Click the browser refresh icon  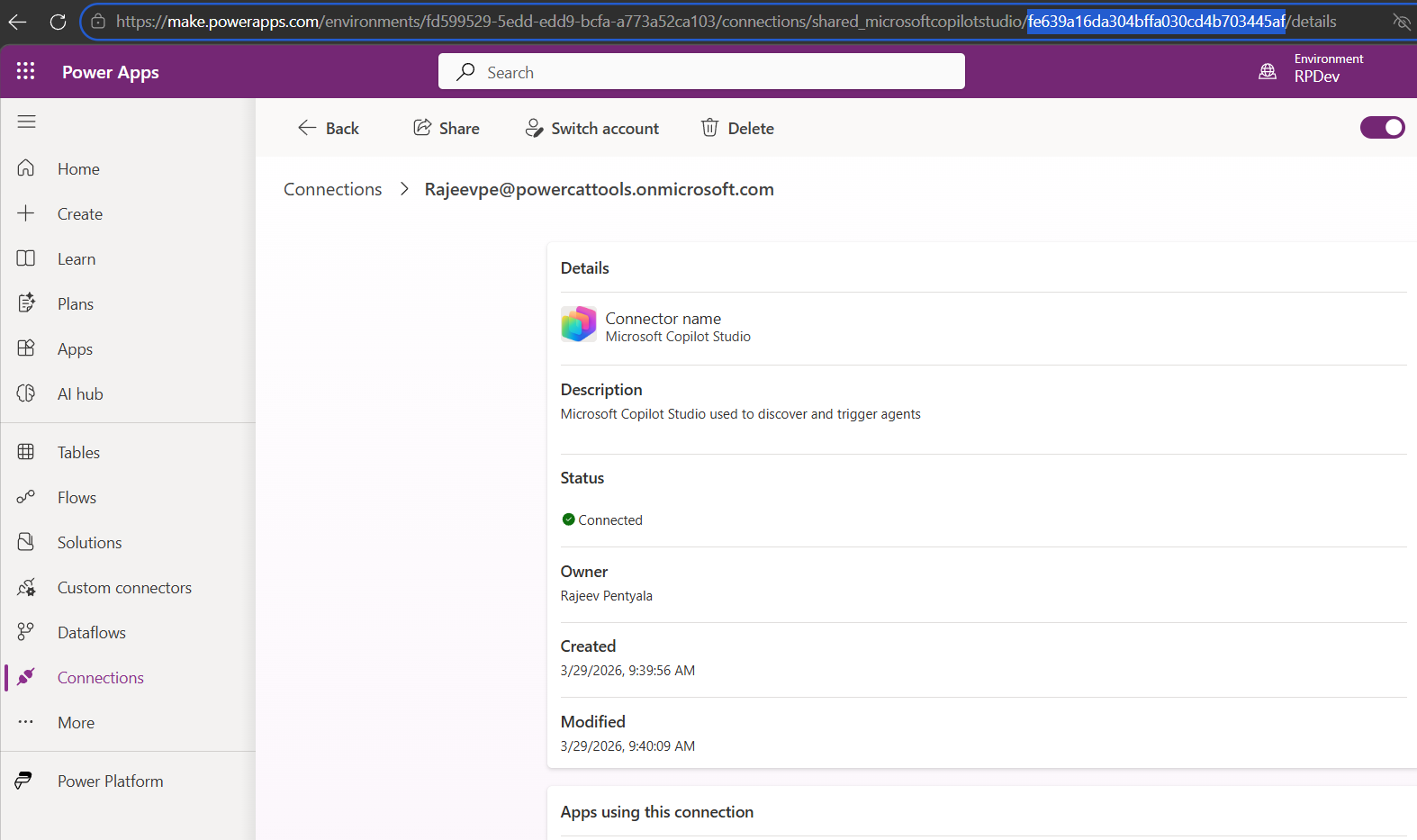(x=58, y=22)
